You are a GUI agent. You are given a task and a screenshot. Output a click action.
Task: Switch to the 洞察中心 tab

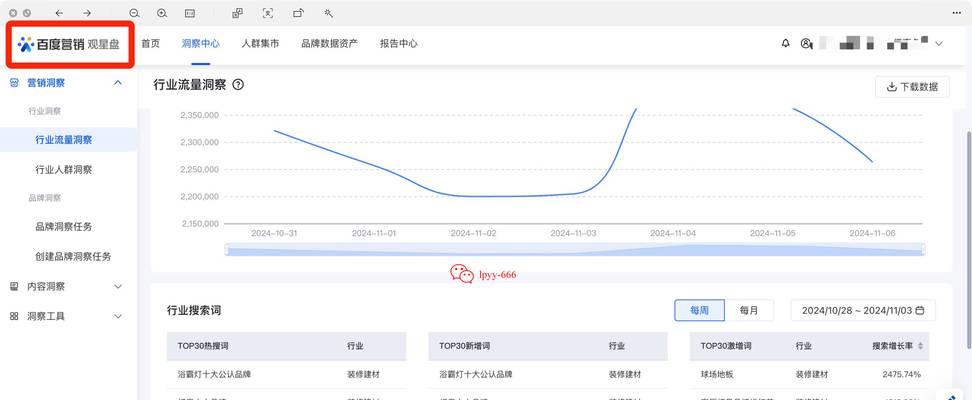(x=200, y=43)
